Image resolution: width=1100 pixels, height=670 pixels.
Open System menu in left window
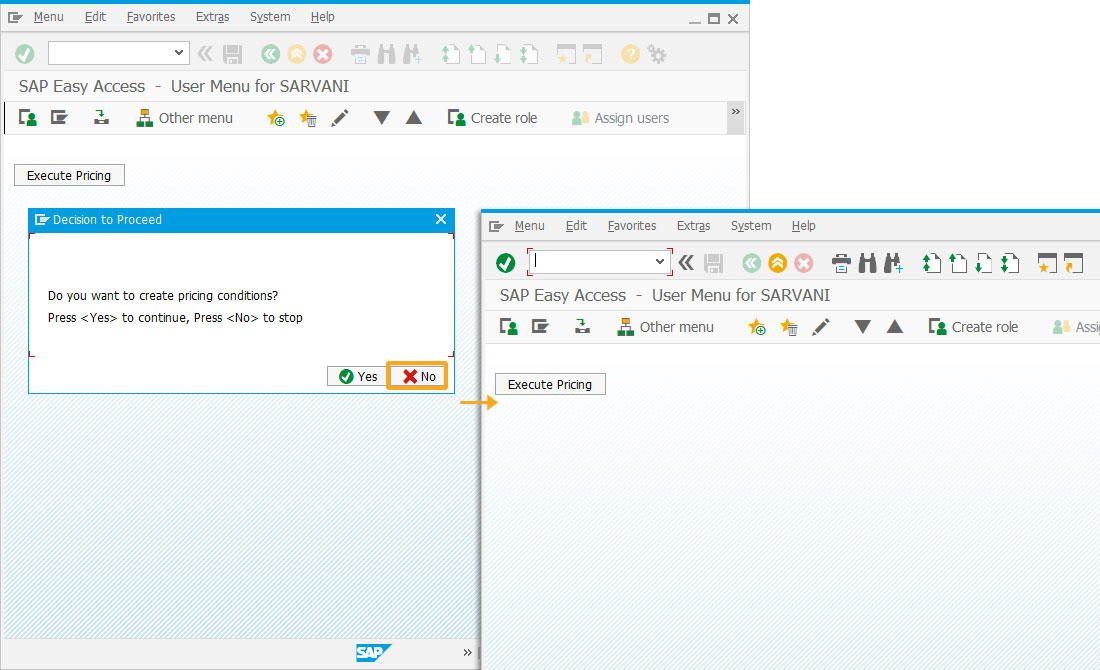(x=270, y=17)
